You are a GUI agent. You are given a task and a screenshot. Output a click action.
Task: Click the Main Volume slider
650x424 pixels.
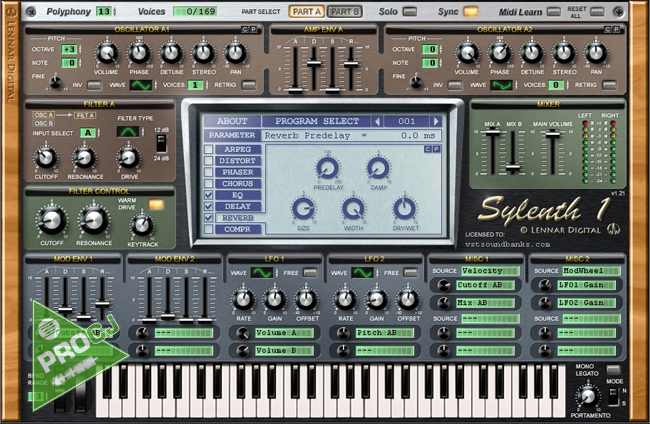tap(552, 134)
